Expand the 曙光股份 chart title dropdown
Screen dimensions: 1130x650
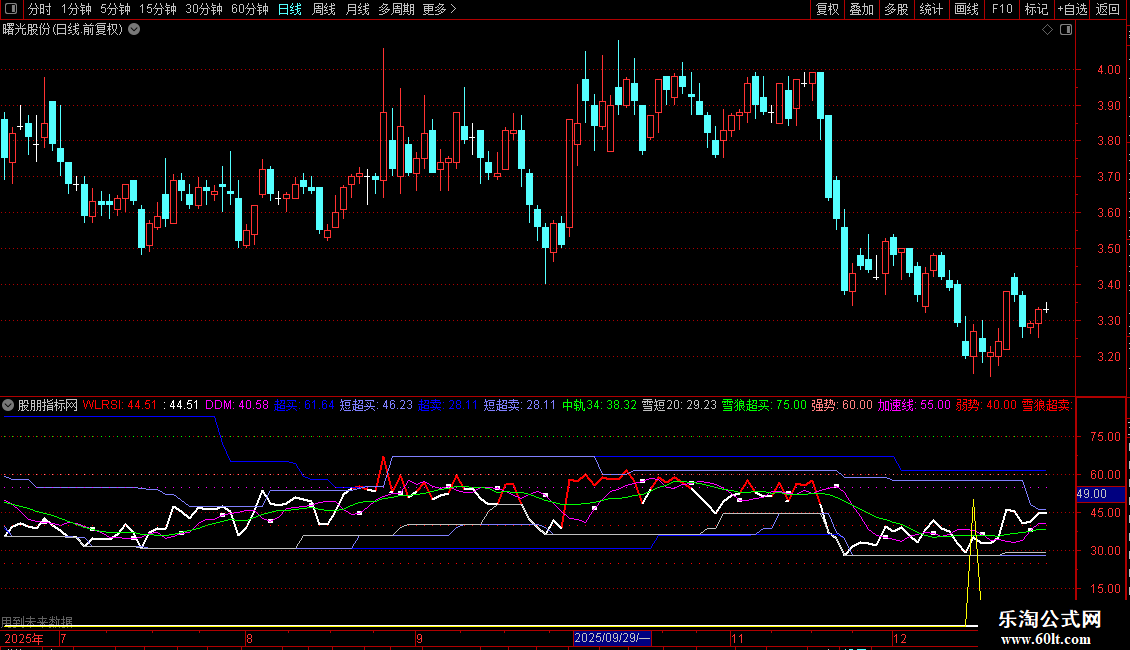135,29
